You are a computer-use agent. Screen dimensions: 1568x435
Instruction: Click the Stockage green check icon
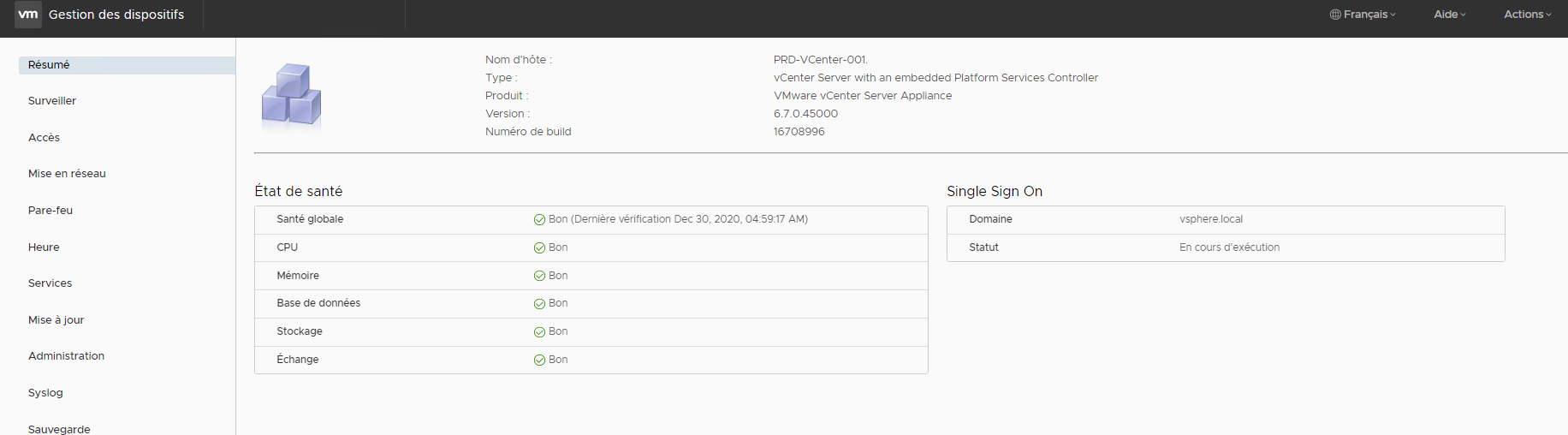click(539, 332)
